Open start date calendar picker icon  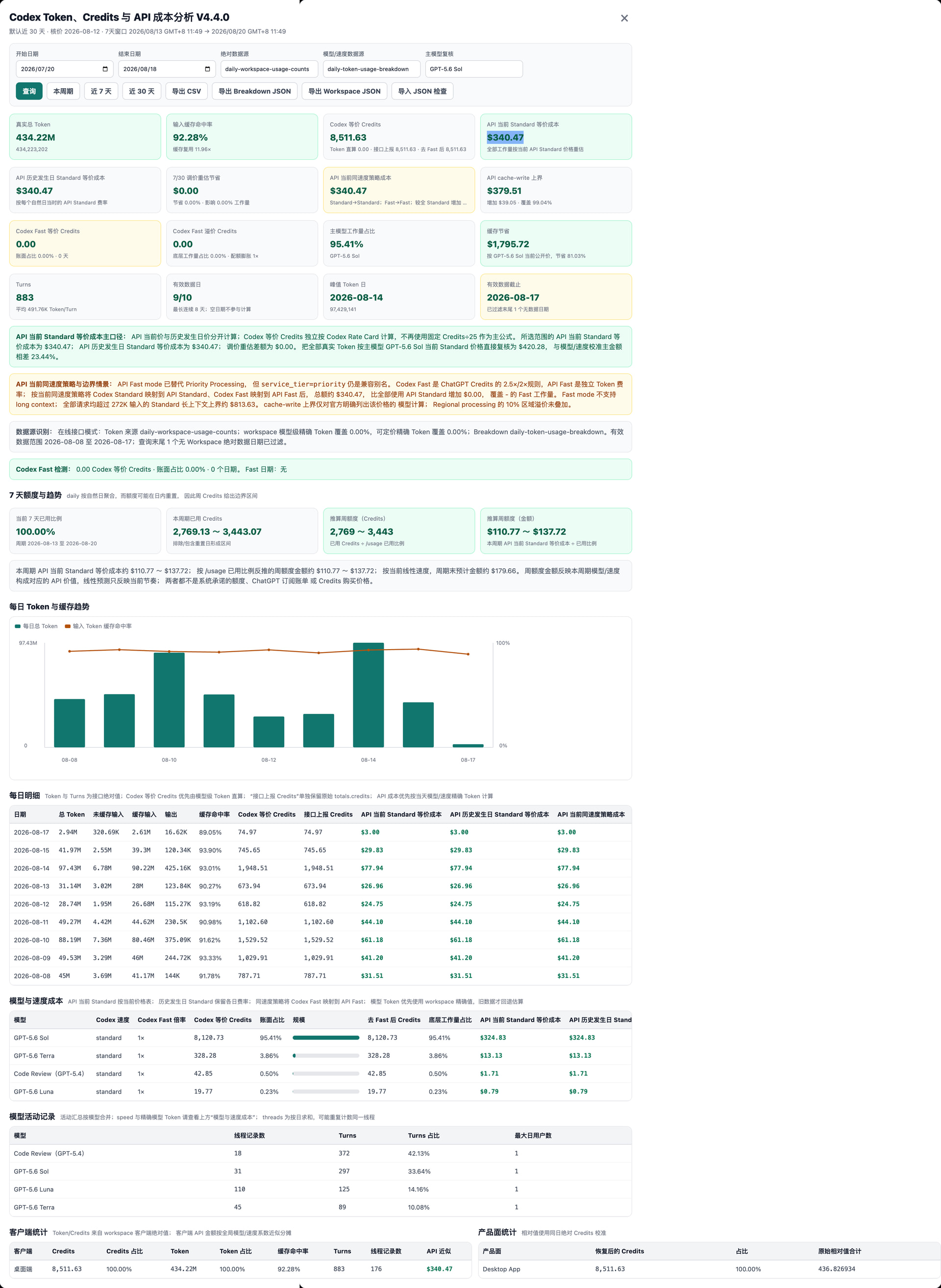pos(105,69)
